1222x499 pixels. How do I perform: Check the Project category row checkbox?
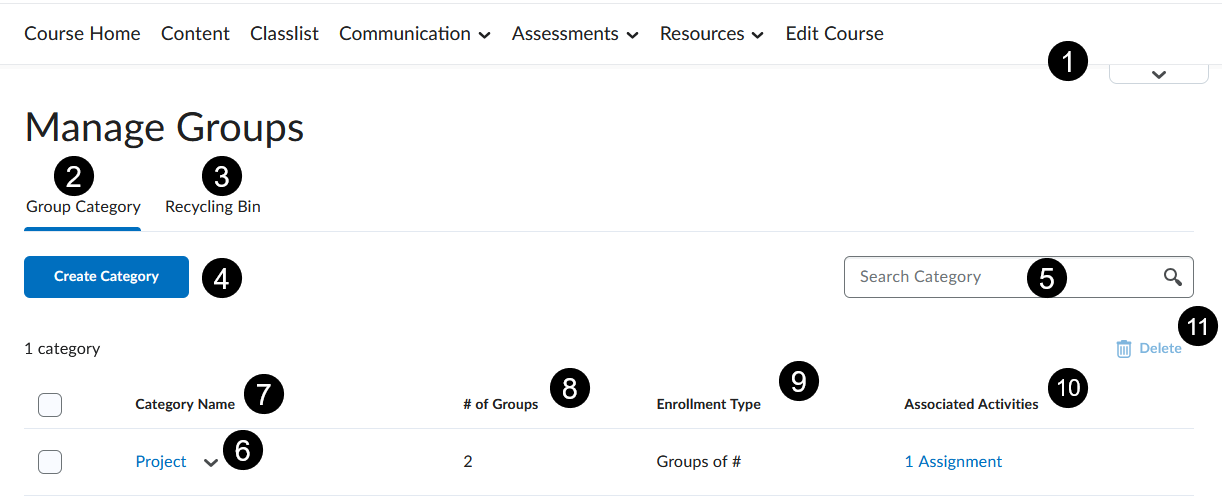(50, 462)
